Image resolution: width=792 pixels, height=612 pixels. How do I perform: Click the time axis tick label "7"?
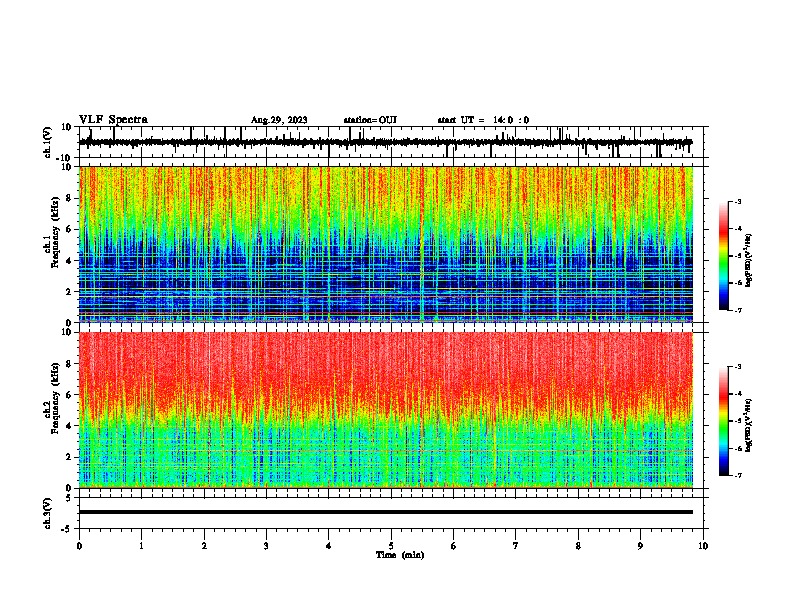coord(516,546)
